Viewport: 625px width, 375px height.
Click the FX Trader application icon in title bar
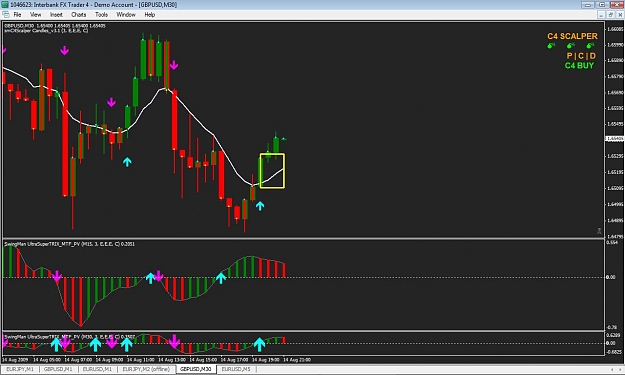click(5, 4)
